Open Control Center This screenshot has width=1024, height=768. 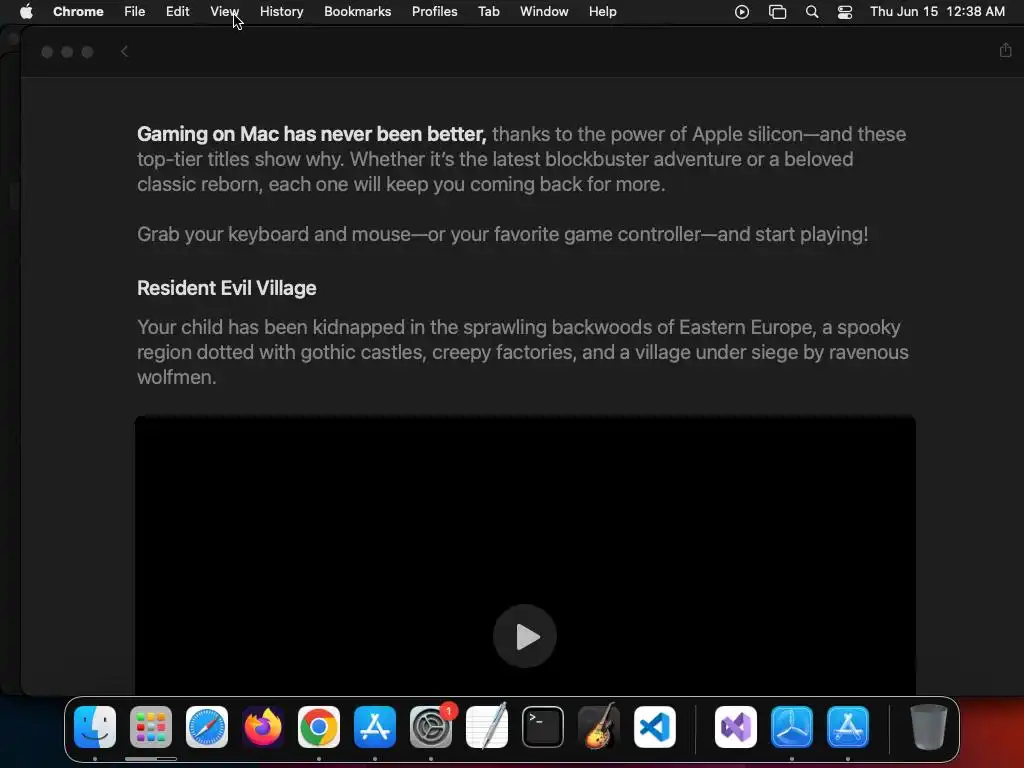coord(845,12)
